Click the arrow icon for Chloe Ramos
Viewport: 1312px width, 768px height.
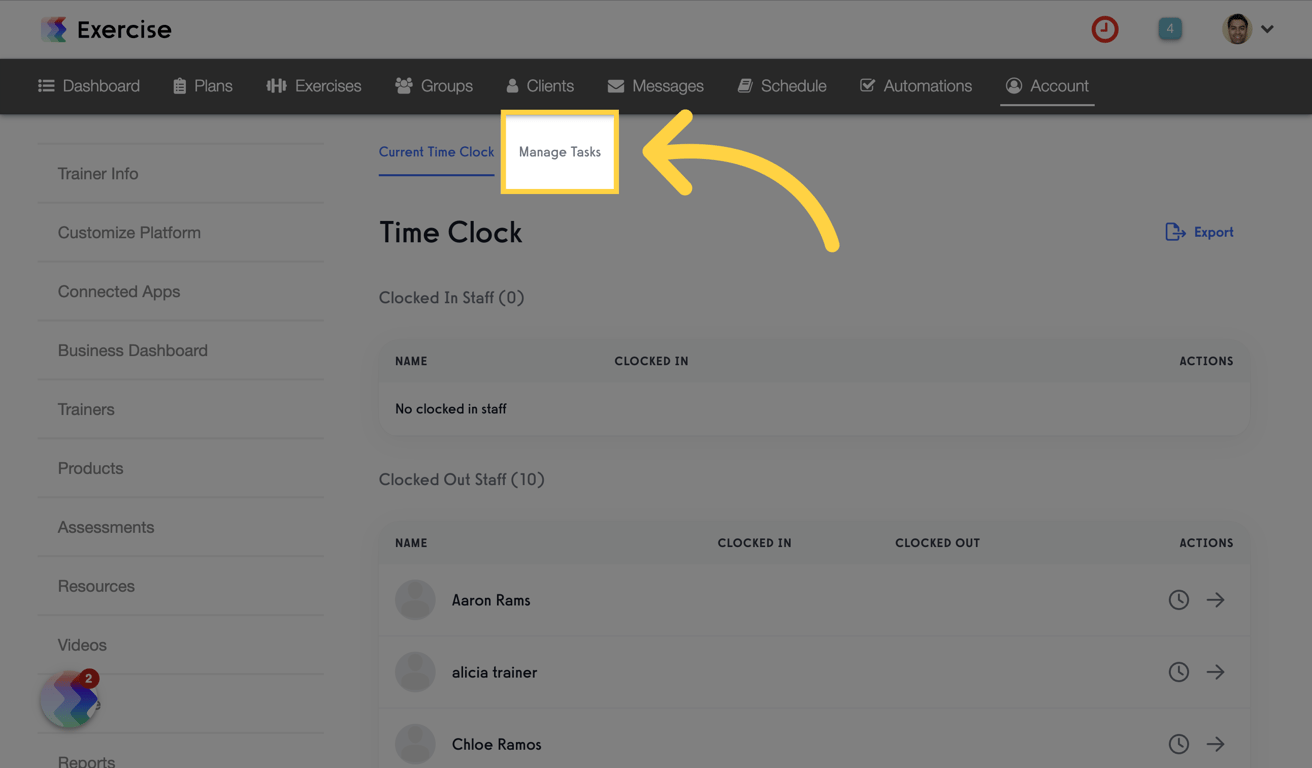click(1215, 744)
